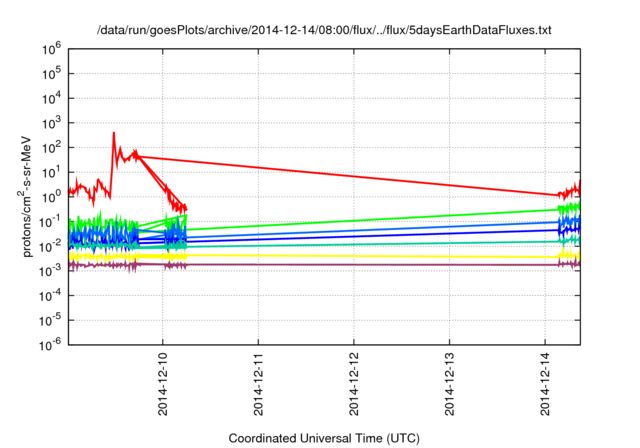Click the 10^-6 y-axis label
Viewport: 640px width, 448px height.
51,345
